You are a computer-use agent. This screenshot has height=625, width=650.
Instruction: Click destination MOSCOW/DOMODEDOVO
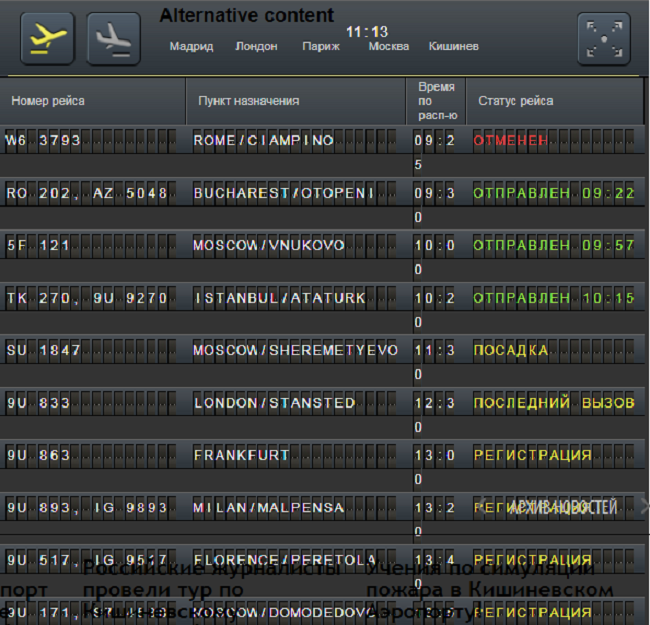tap(285, 613)
